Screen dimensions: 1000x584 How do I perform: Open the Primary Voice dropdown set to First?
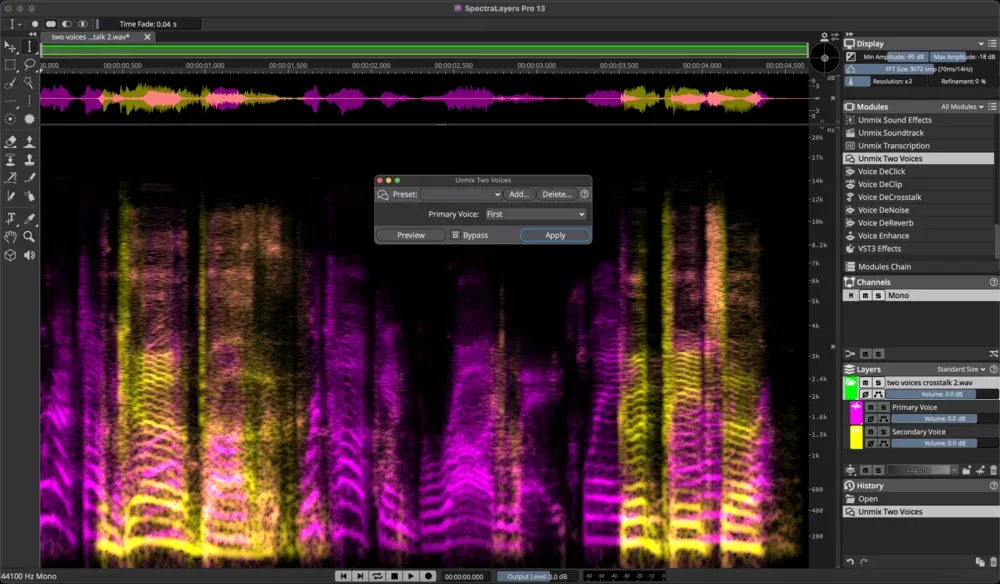pos(536,214)
